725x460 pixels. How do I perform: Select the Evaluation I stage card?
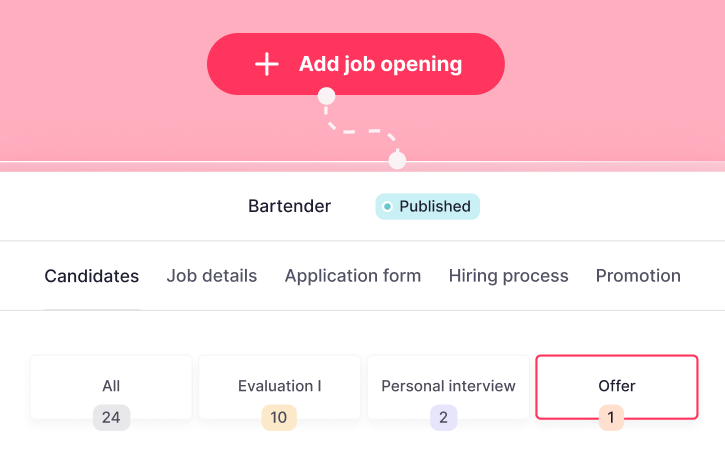pyautogui.click(x=279, y=386)
